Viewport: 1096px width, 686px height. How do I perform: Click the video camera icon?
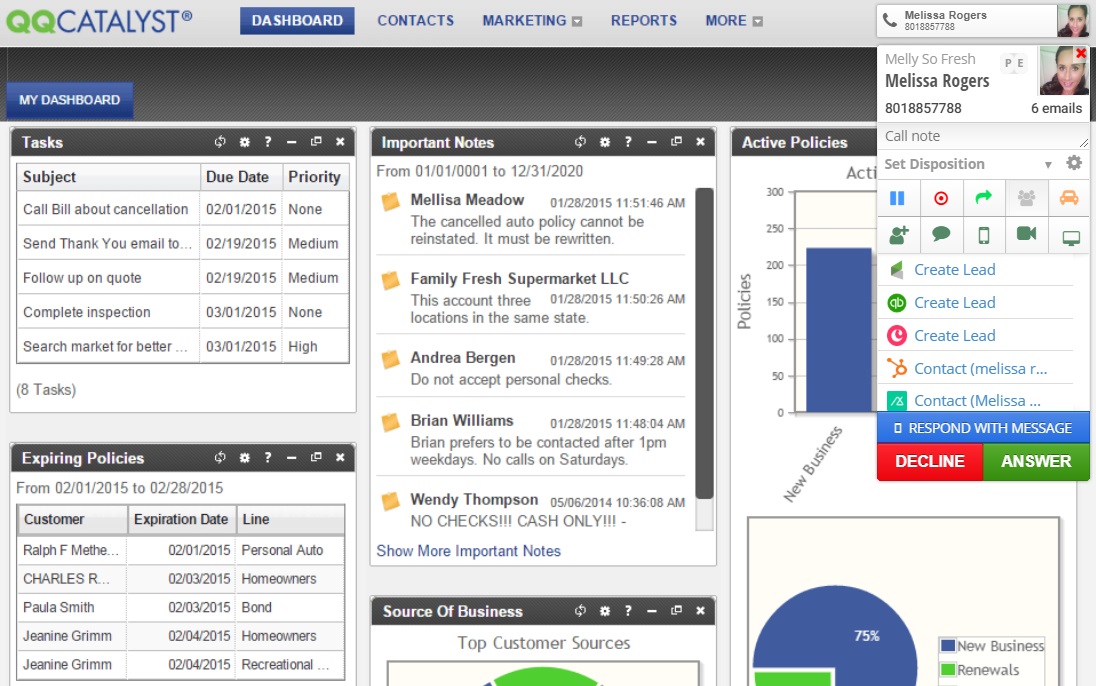point(1026,234)
